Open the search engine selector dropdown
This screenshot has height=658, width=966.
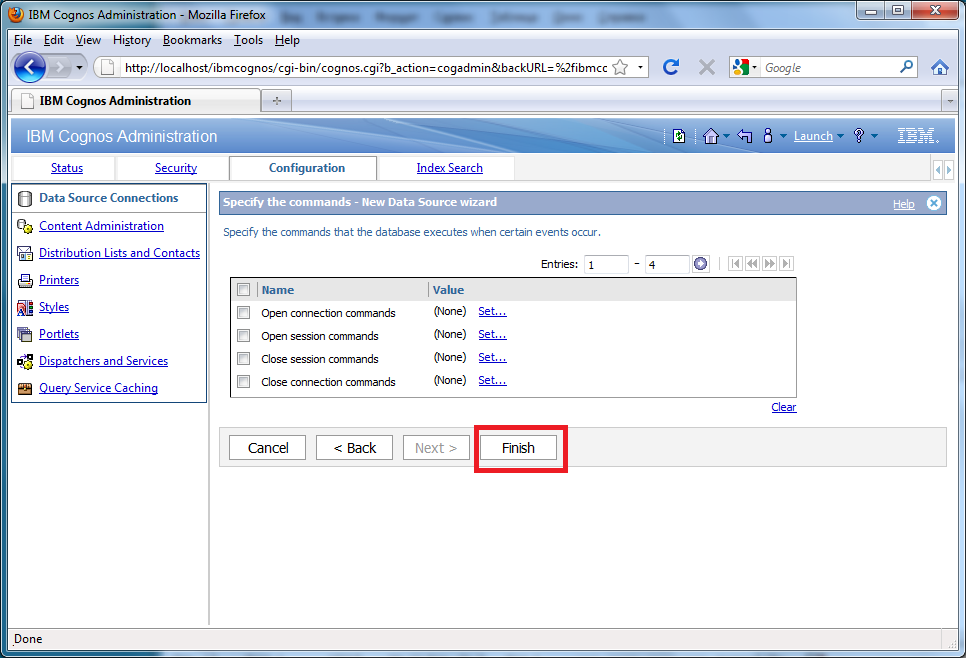coord(745,67)
